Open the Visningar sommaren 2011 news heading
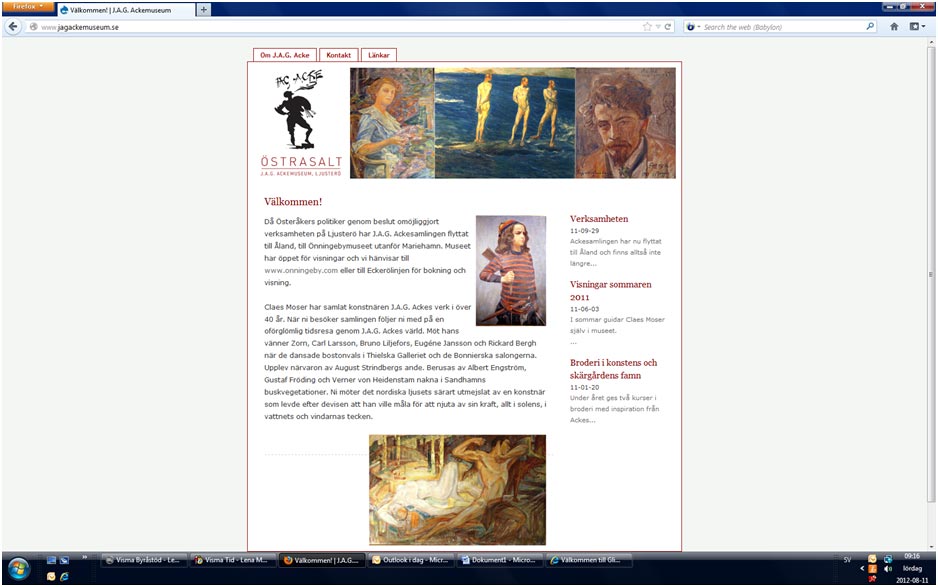938x587 pixels. (x=610, y=291)
